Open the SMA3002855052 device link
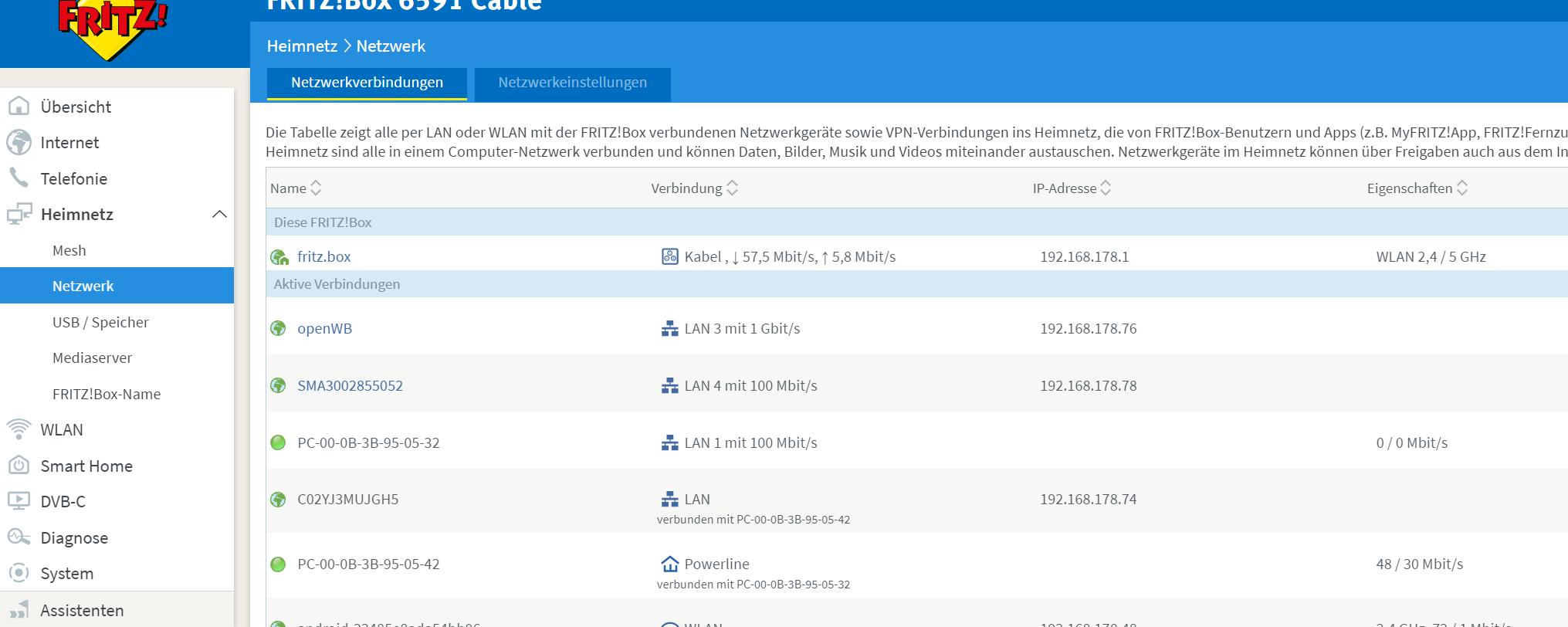The image size is (1568, 627). 350,385
